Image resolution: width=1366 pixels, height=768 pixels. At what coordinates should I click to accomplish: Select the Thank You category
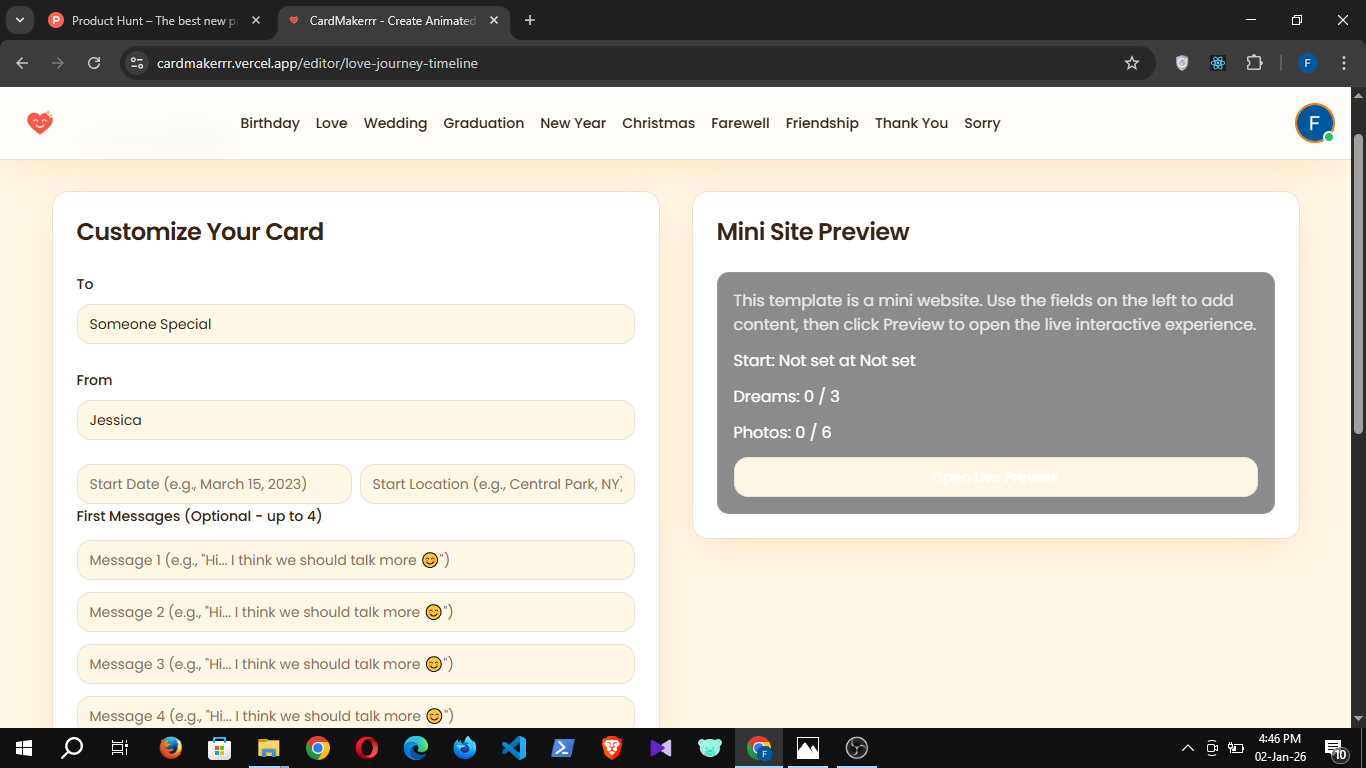click(911, 123)
